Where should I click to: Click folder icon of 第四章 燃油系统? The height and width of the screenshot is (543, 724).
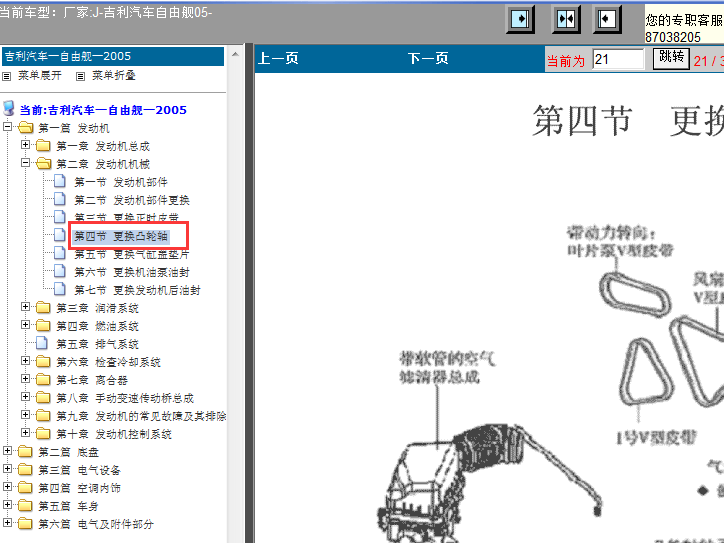43,326
